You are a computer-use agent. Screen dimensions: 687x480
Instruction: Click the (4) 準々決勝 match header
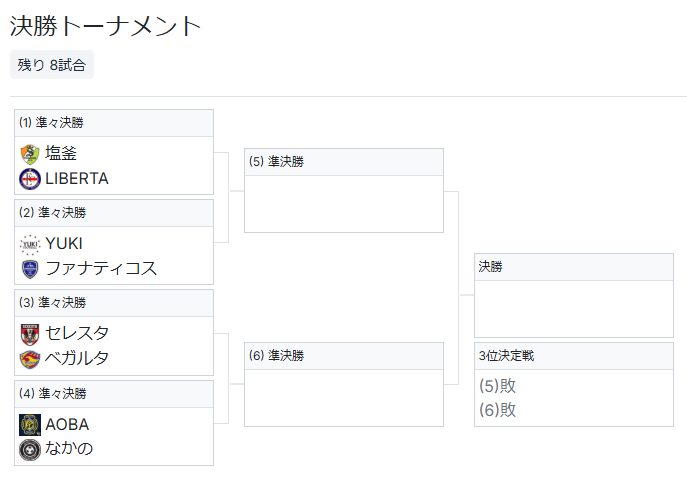114,393
